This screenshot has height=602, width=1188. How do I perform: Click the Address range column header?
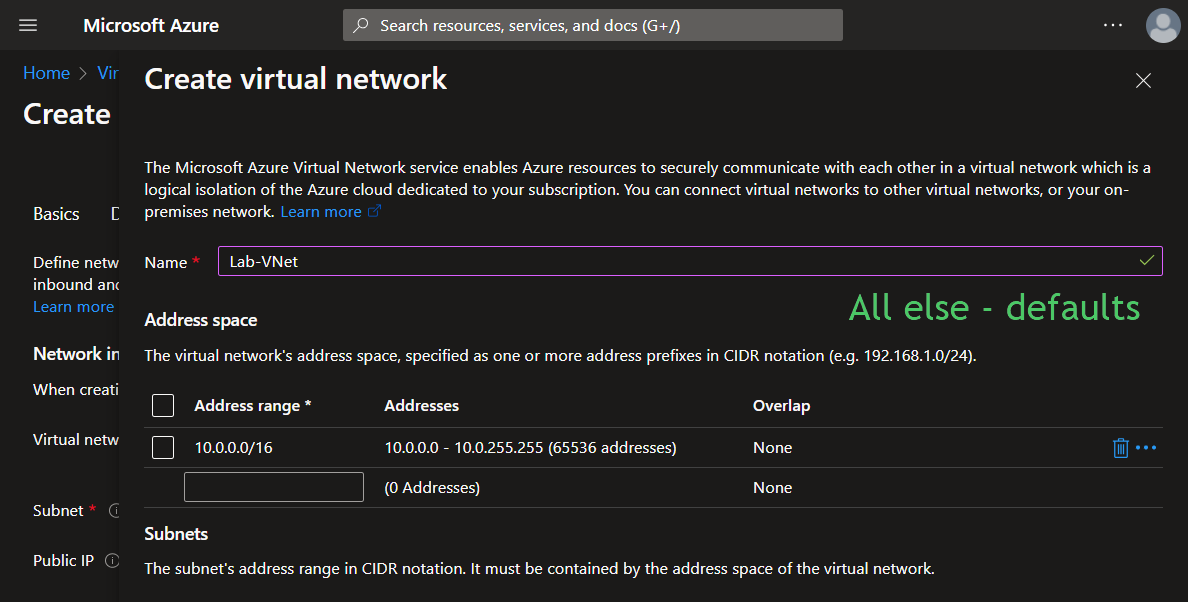click(x=253, y=406)
